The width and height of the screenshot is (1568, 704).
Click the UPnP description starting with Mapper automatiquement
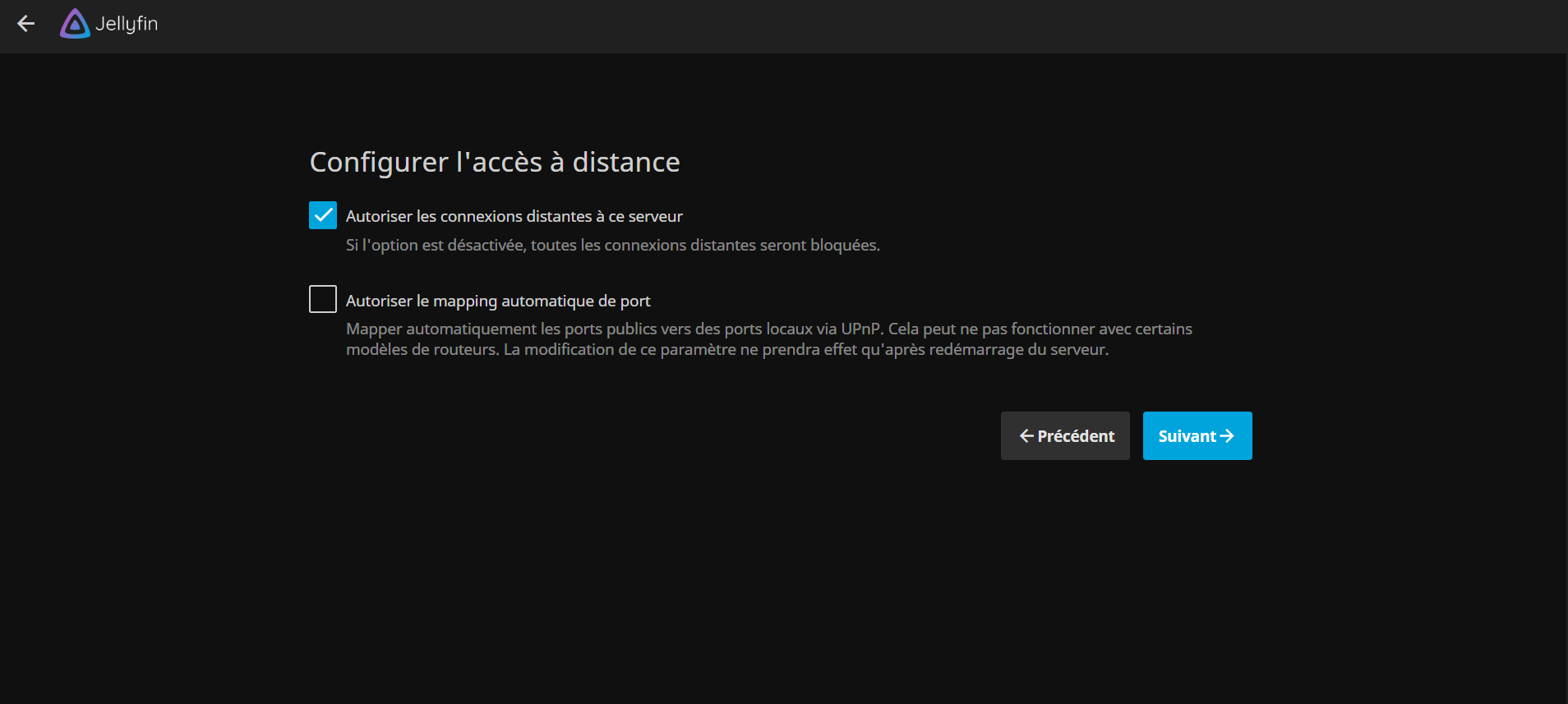(x=769, y=339)
